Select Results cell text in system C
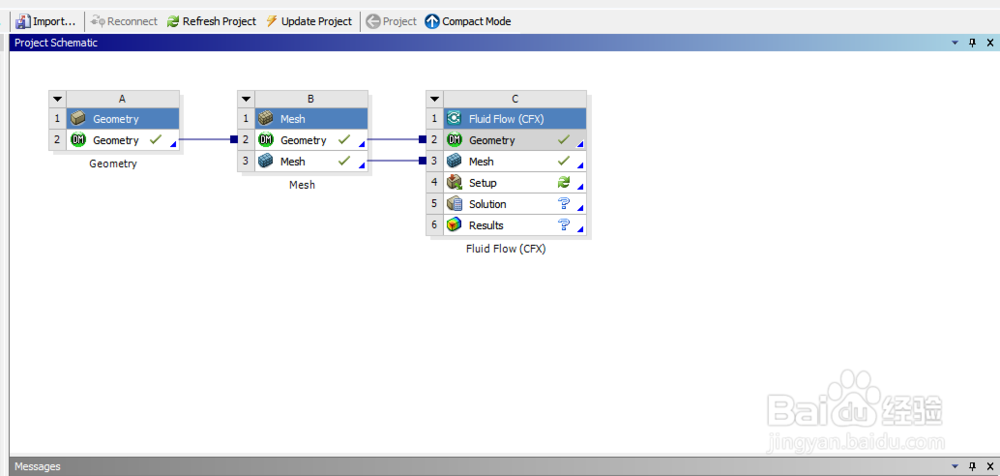 (486, 225)
